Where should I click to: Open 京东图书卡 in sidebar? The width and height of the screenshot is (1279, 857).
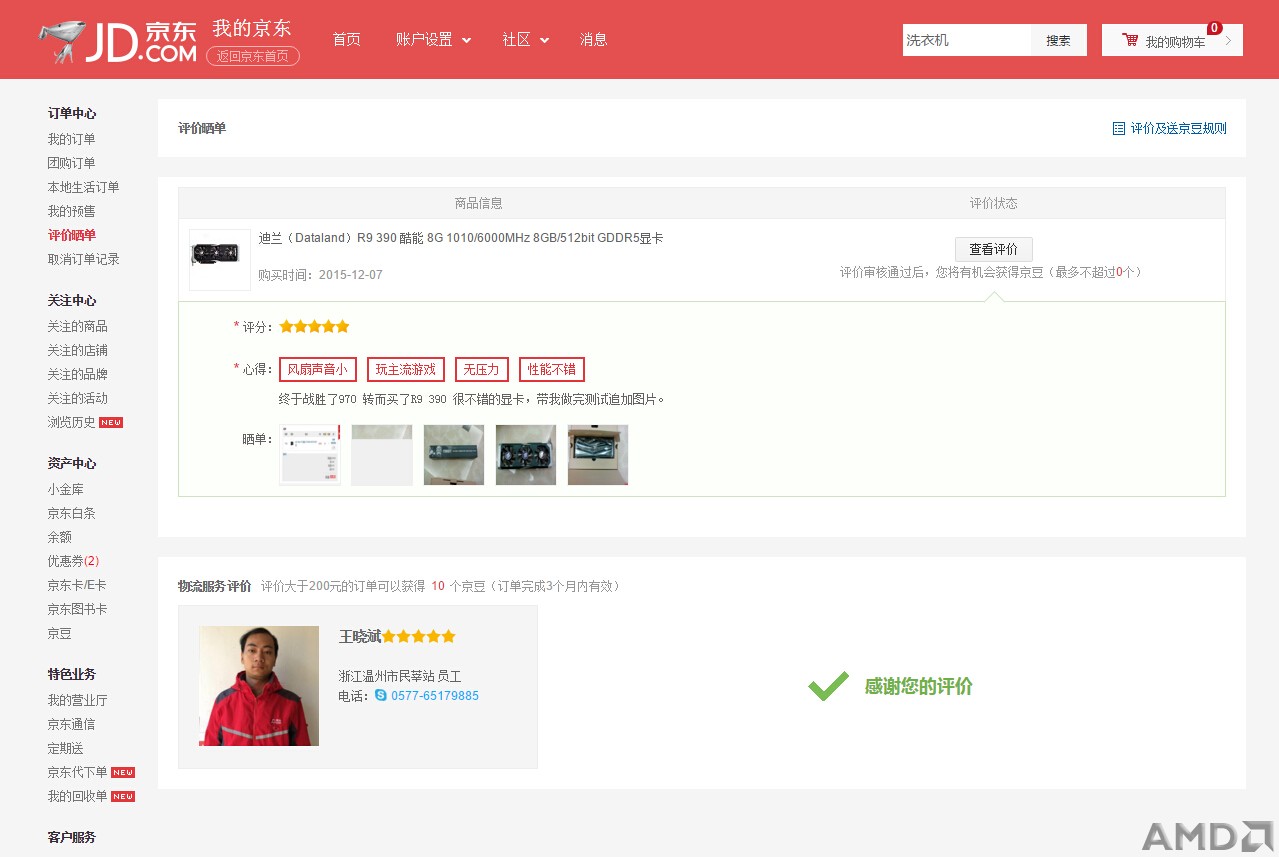point(77,609)
